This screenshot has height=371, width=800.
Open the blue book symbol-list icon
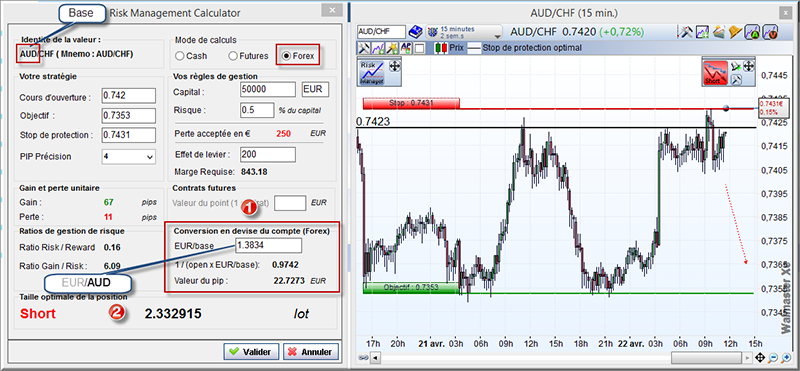[416, 32]
